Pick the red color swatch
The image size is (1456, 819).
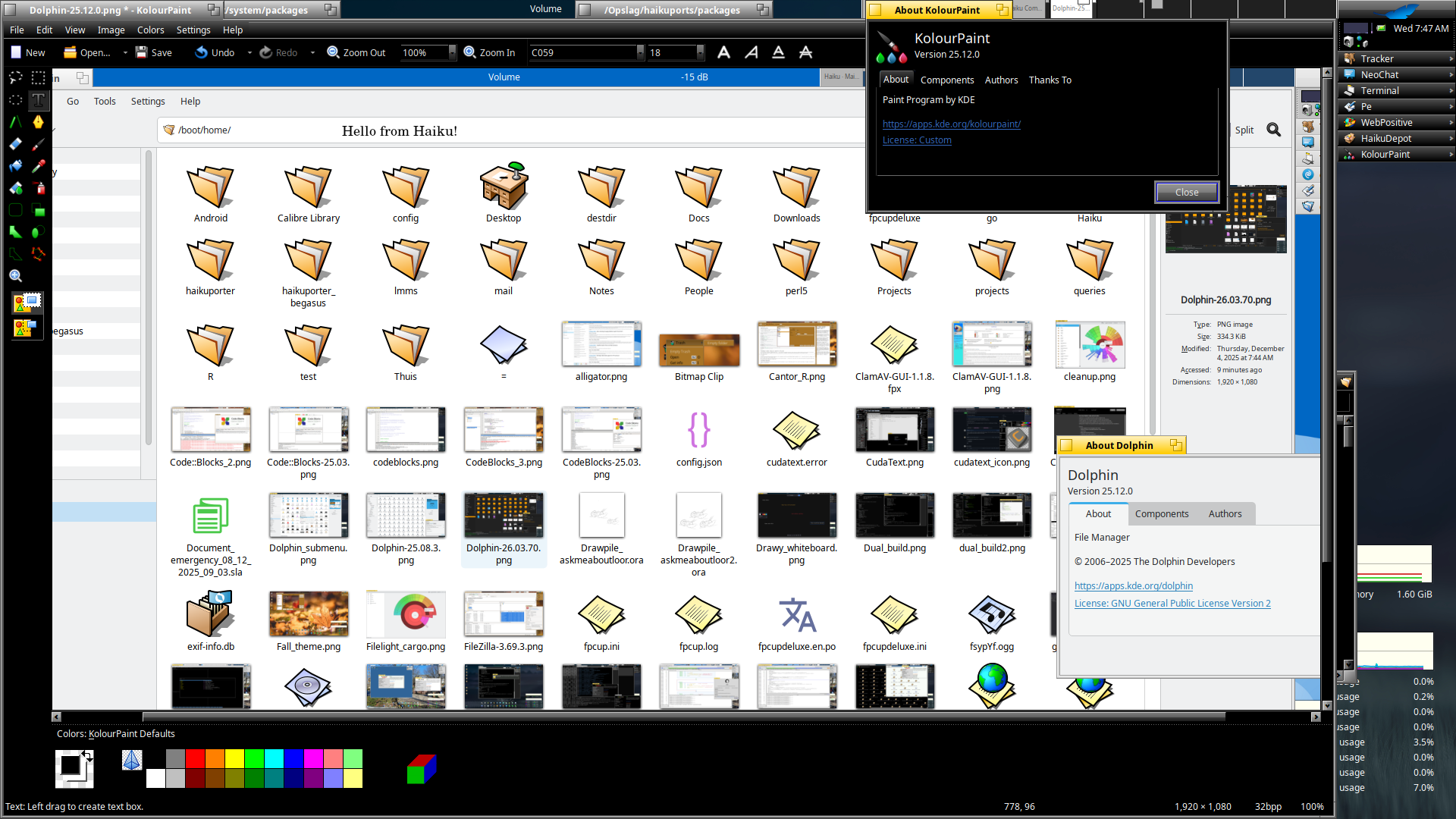195,758
